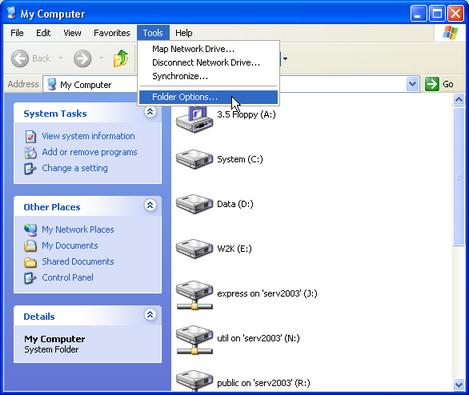Select the System (C:) drive icon
The height and width of the screenshot is (395, 469).
[195, 159]
